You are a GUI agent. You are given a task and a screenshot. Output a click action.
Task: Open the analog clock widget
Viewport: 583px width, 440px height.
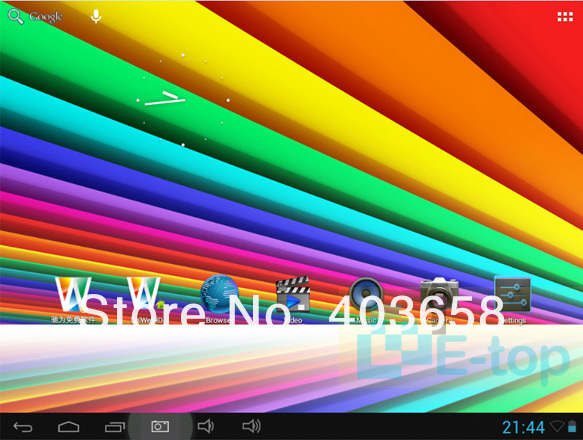pos(183,100)
